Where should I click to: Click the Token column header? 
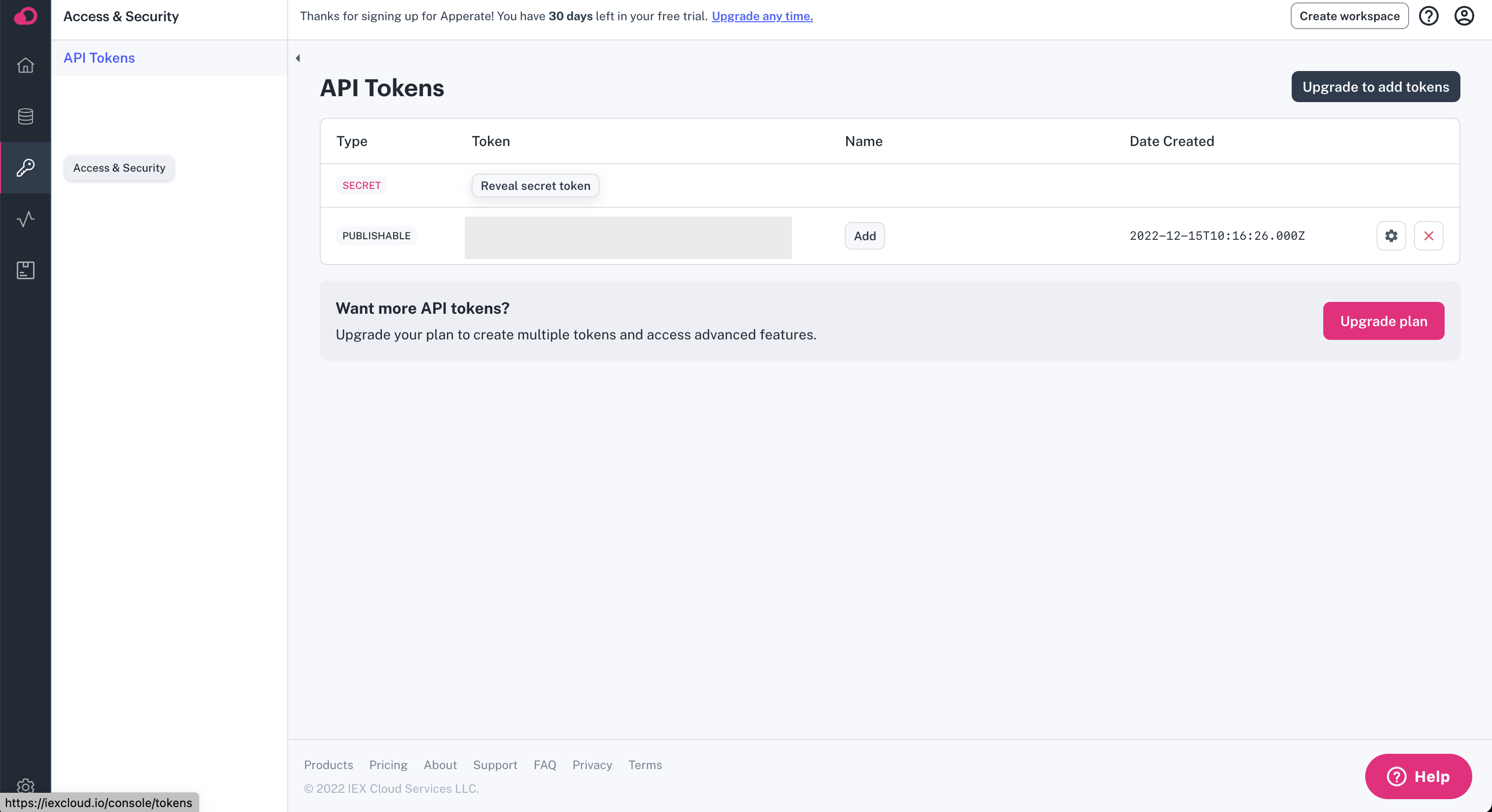(490, 141)
